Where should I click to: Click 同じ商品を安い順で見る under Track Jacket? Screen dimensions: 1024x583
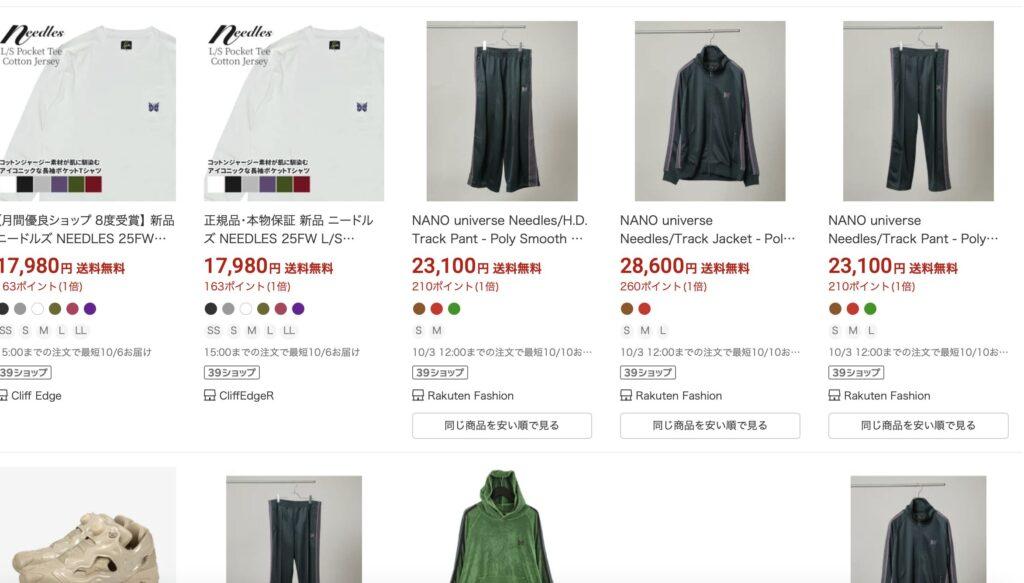710,426
